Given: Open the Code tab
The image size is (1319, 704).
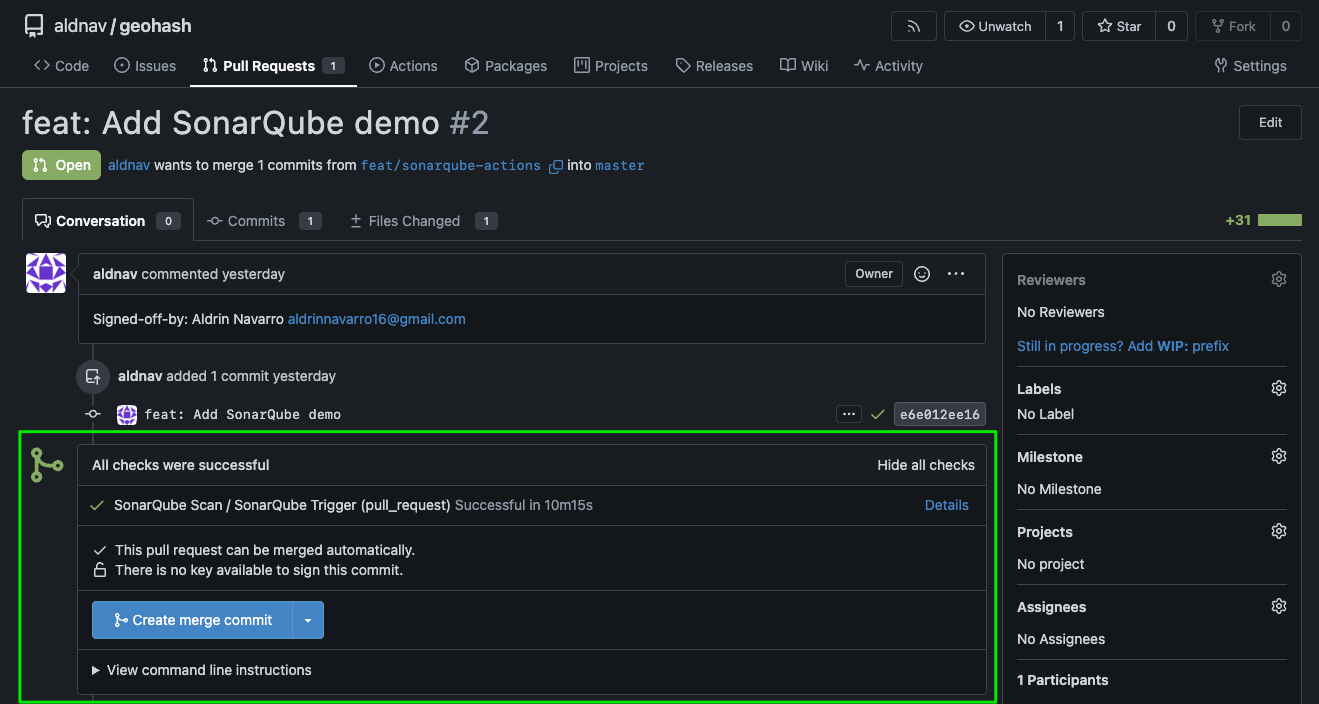Looking at the screenshot, I should coord(61,66).
